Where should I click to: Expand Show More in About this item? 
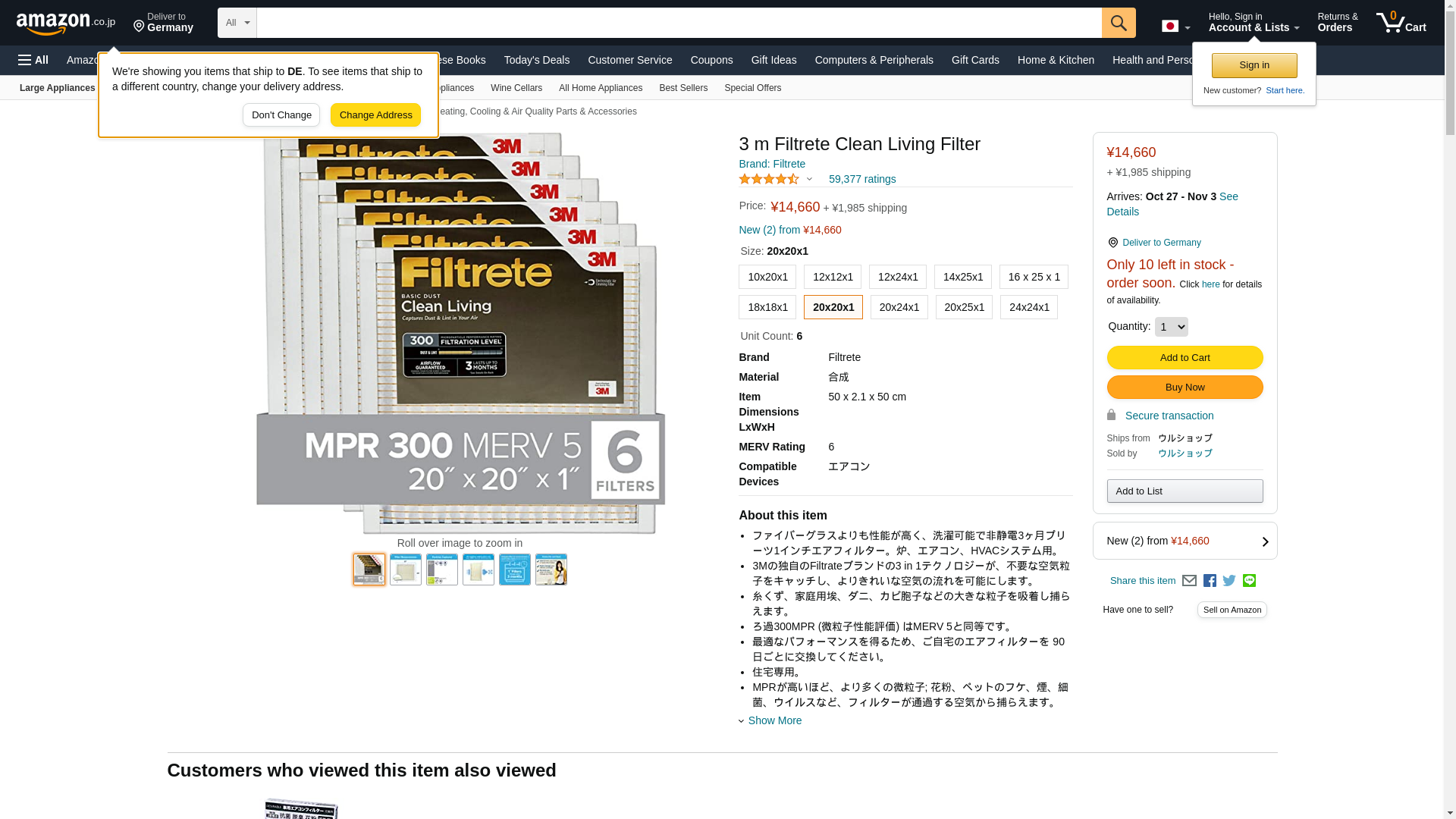coord(773,720)
